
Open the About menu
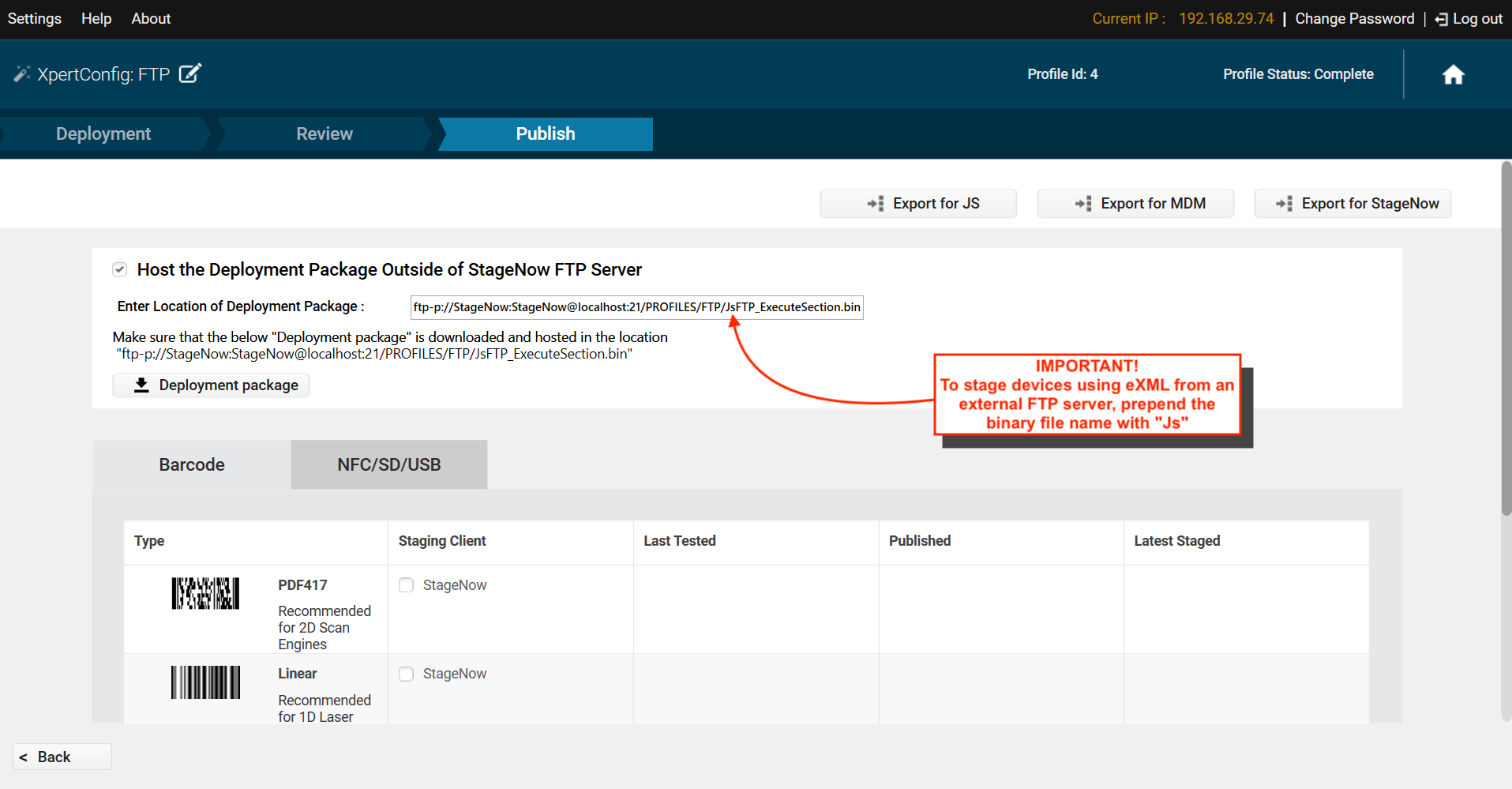click(151, 19)
